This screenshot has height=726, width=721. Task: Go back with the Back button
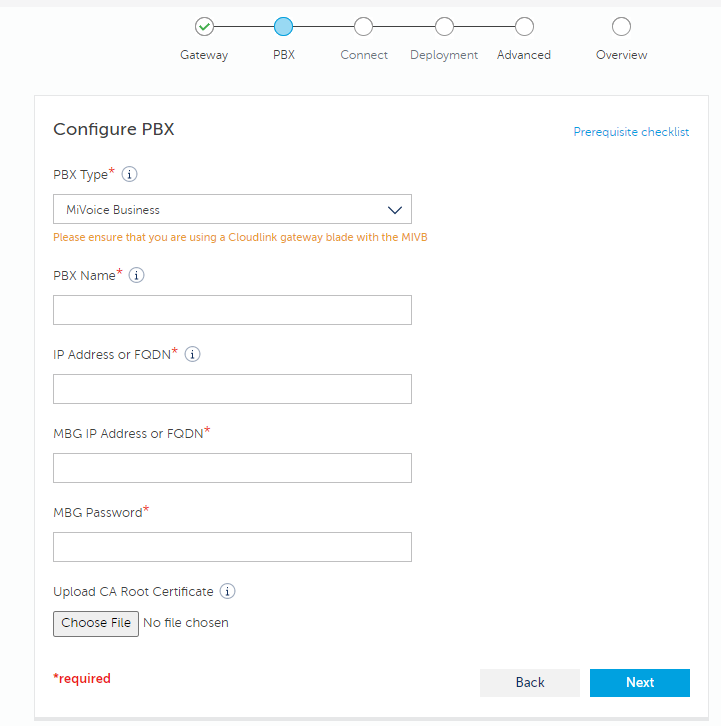(530, 682)
